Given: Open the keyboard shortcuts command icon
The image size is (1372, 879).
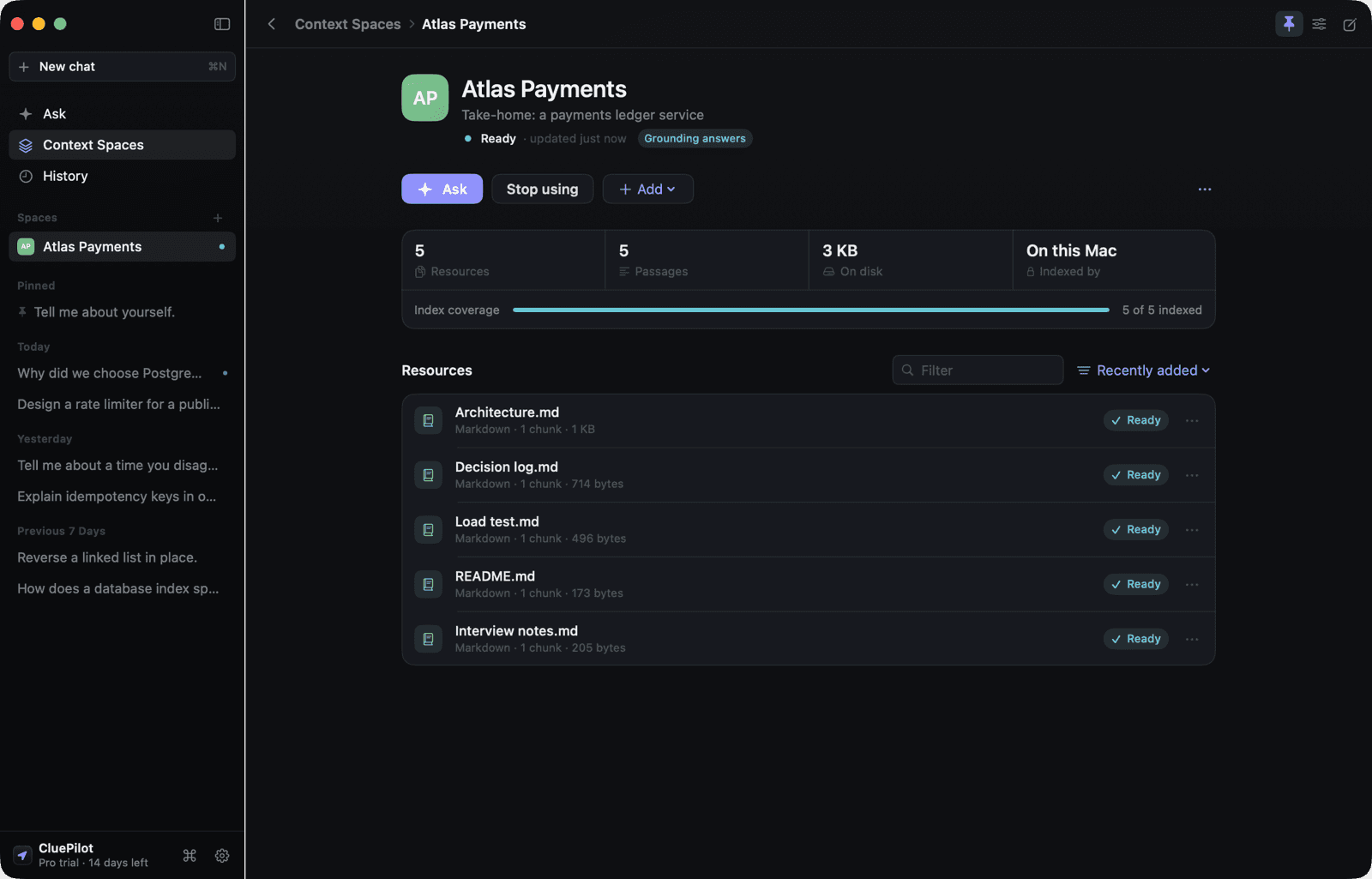Looking at the screenshot, I should tap(190, 855).
